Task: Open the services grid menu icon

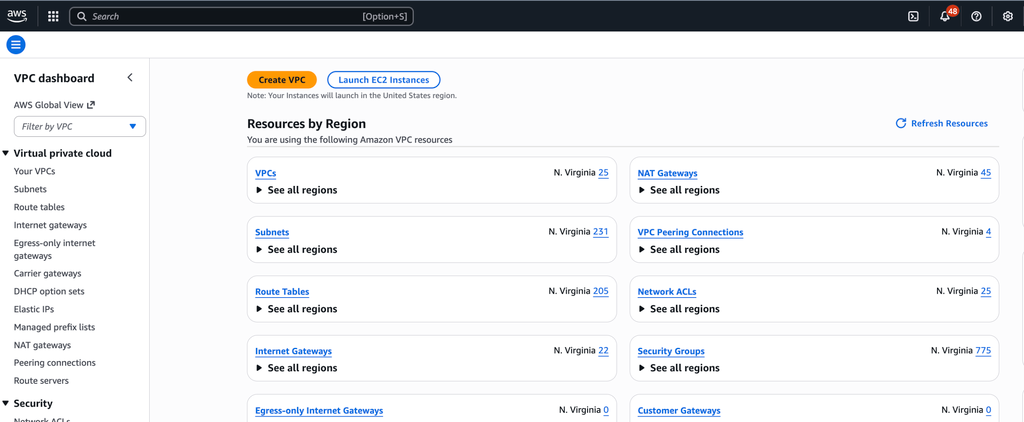Action: coord(54,16)
